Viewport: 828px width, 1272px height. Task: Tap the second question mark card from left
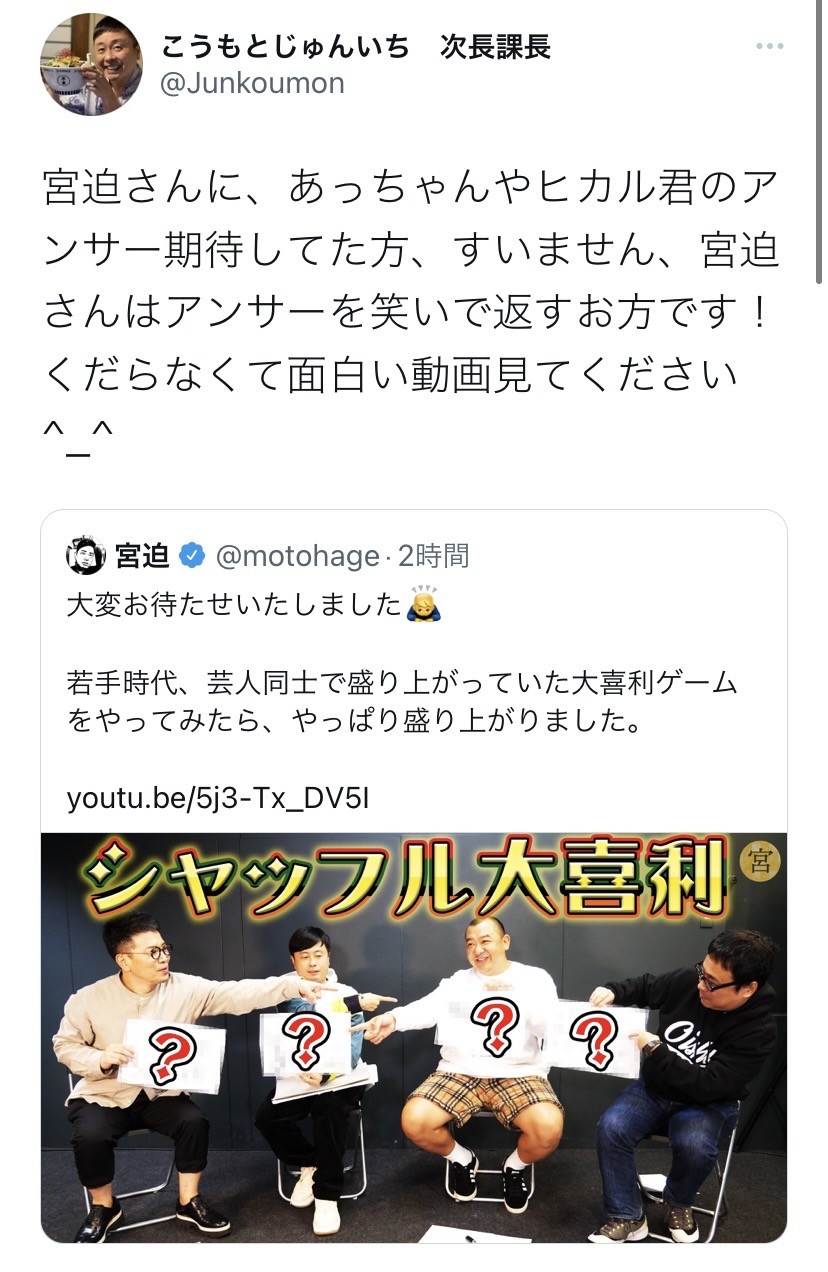(306, 1042)
